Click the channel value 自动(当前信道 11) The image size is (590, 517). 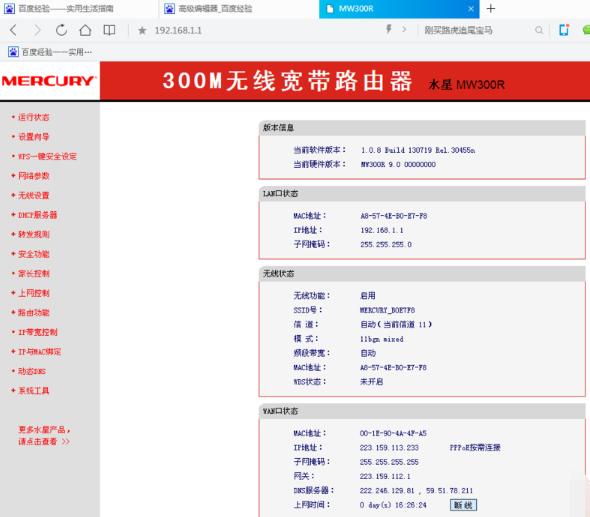396,324
